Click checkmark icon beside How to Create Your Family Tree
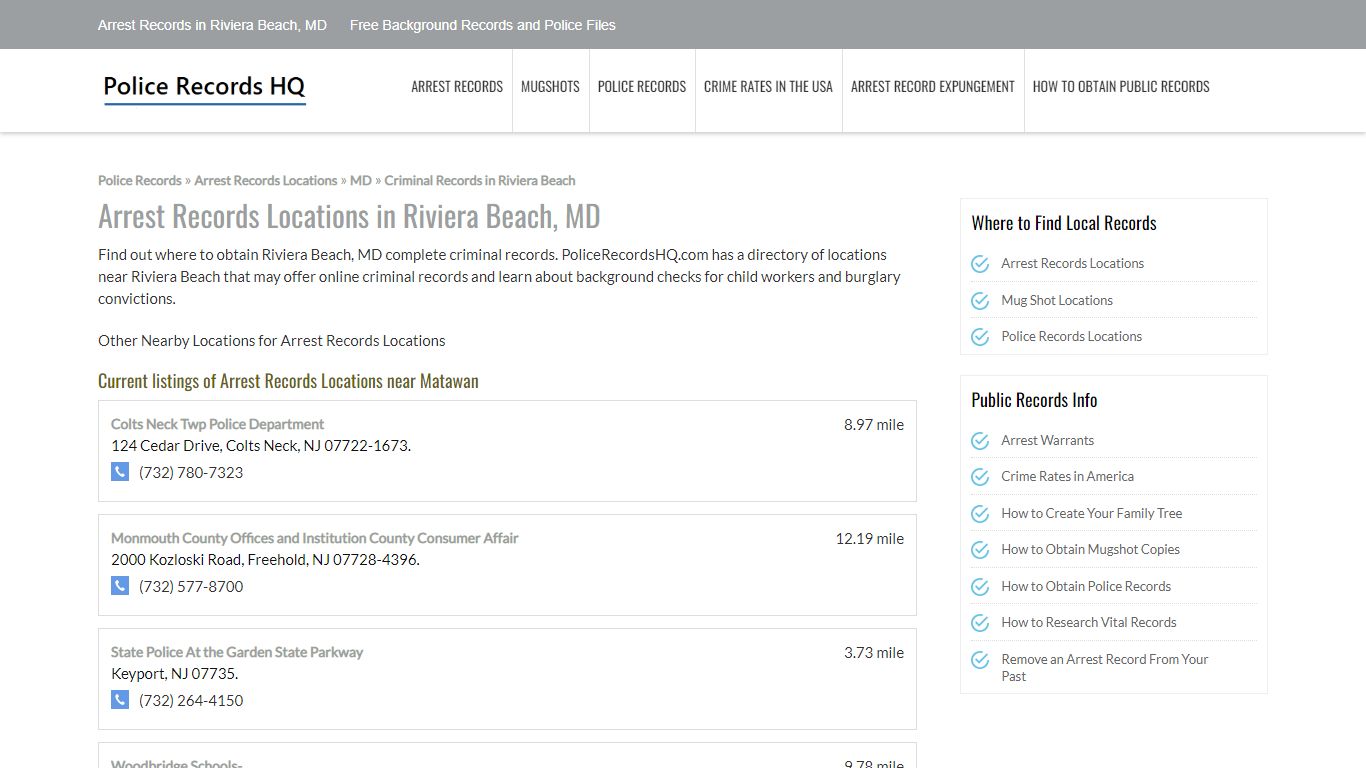The width and height of the screenshot is (1366, 768). point(980,514)
